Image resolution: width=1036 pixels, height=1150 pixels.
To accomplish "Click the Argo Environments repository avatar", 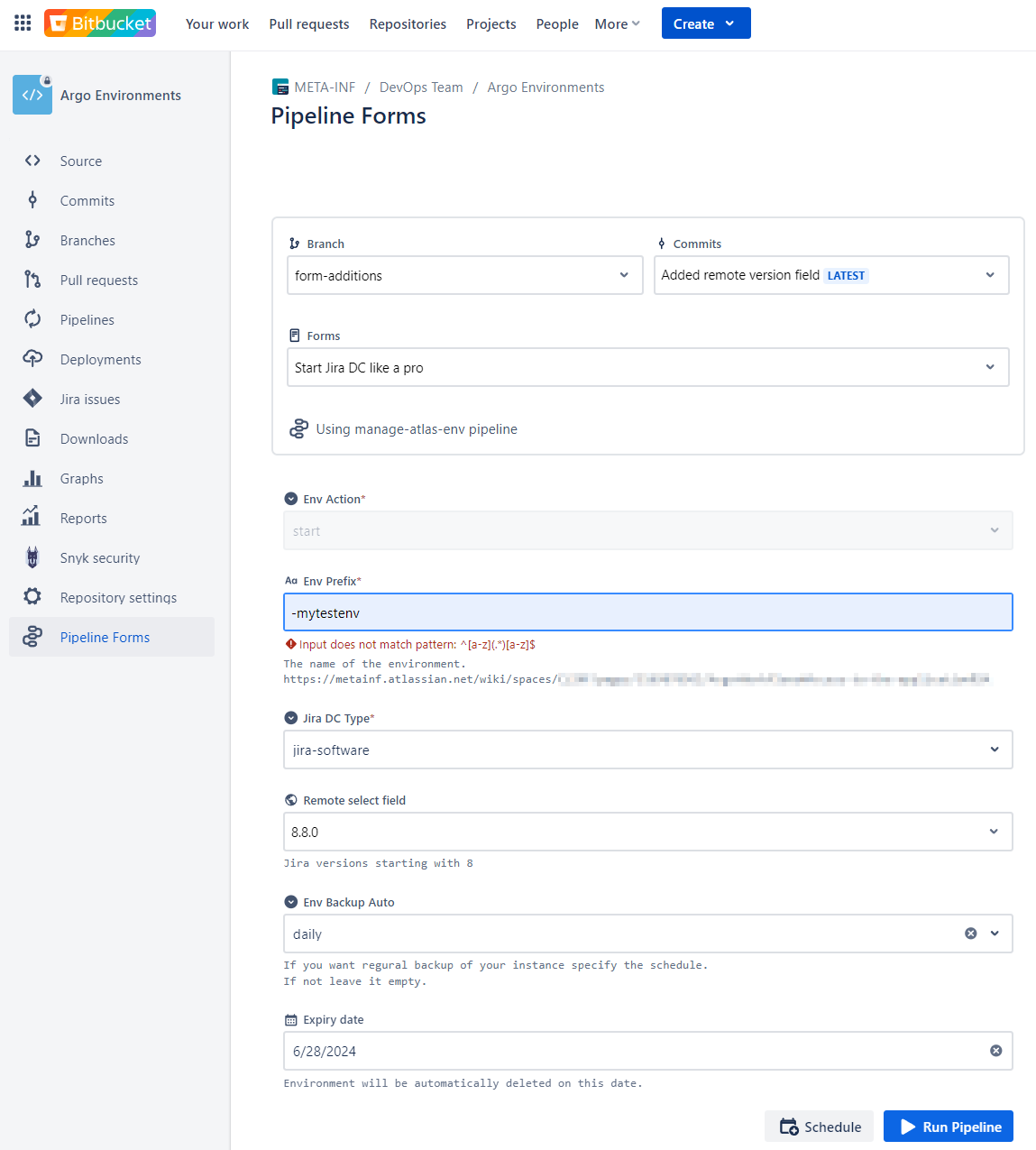I will 32,95.
